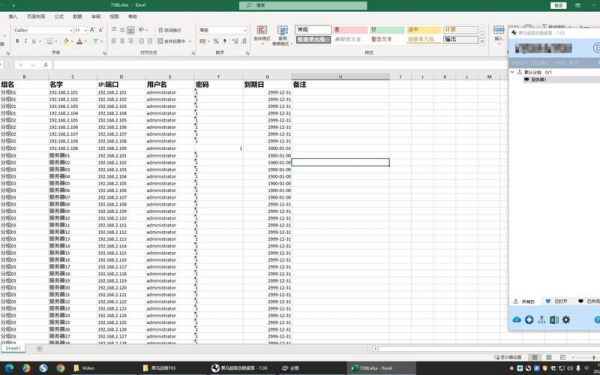This screenshot has width=600, height=375.
Task: Click the search box in title bar
Action: pyautogui.click(x=303, y=5)
